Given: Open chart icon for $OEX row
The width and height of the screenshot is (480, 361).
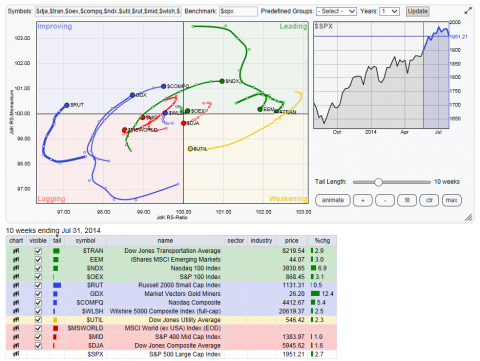Looking at the screenshot, I should pyautogui.click(x=15, y=277).
